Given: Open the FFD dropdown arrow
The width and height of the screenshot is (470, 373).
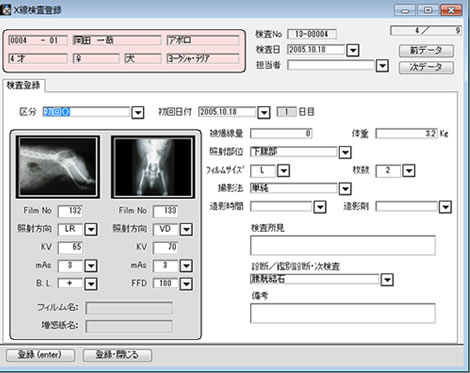Looking at the screenshot, I should tap(186, 284).
